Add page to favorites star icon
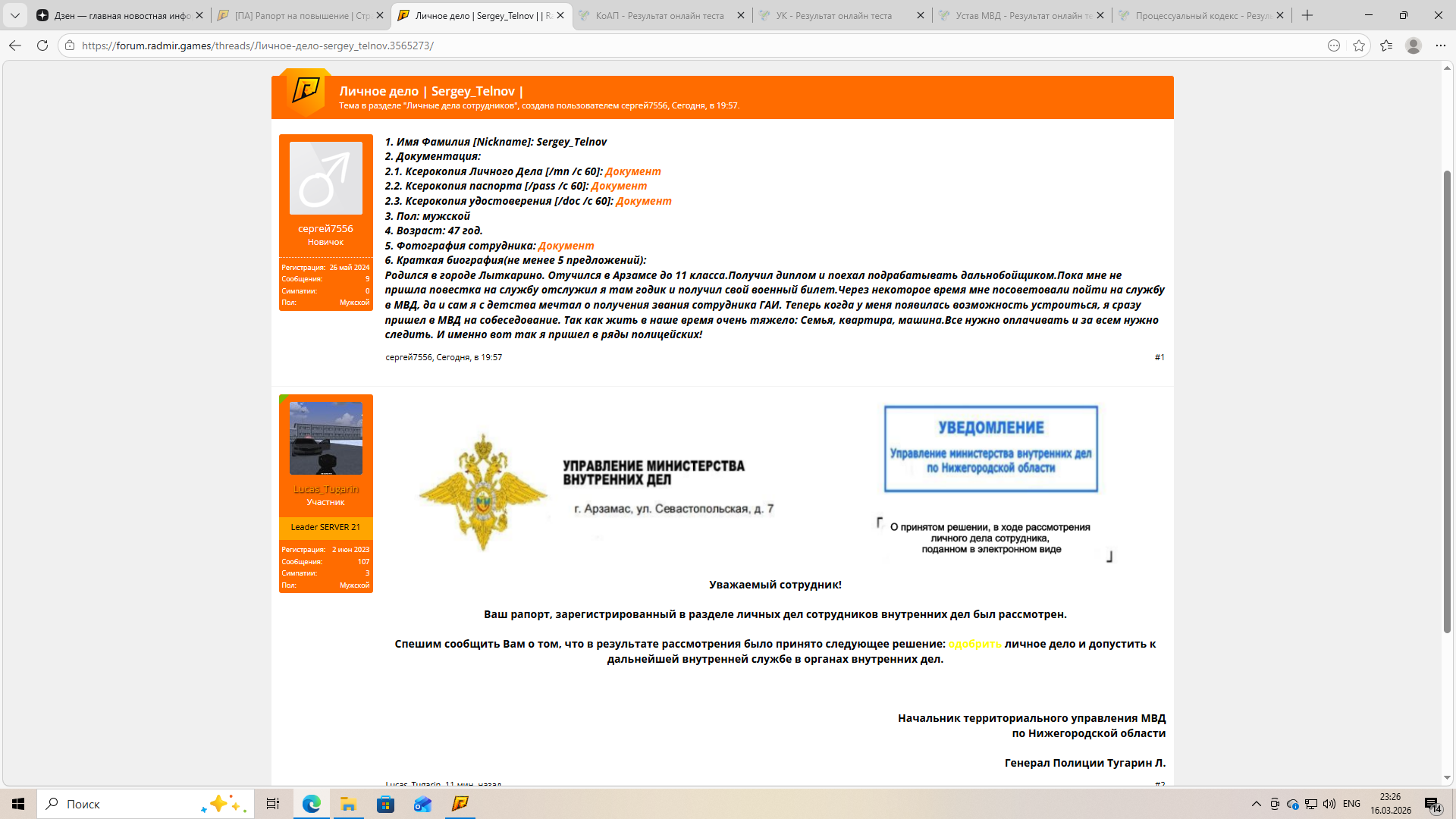Screen dimensions: 1456x819 tap(1359, 45)
